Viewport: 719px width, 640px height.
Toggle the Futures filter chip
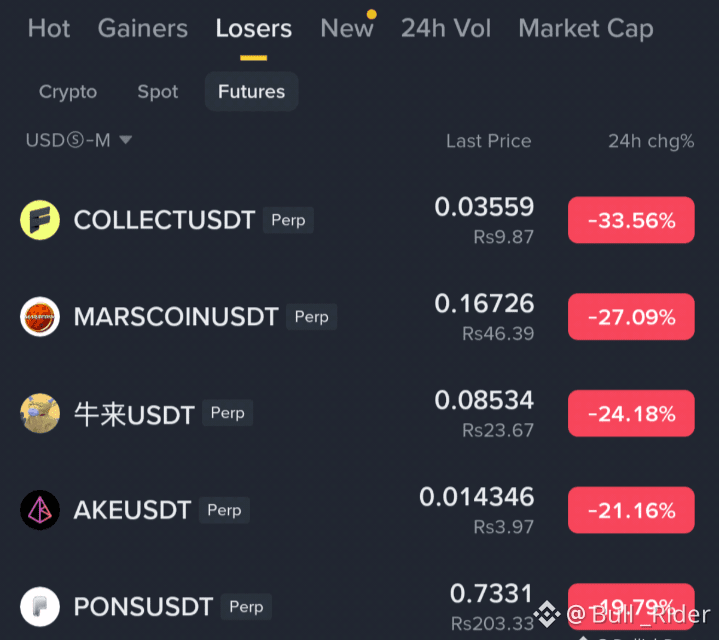pyautogui.click(x=251, y=91)
